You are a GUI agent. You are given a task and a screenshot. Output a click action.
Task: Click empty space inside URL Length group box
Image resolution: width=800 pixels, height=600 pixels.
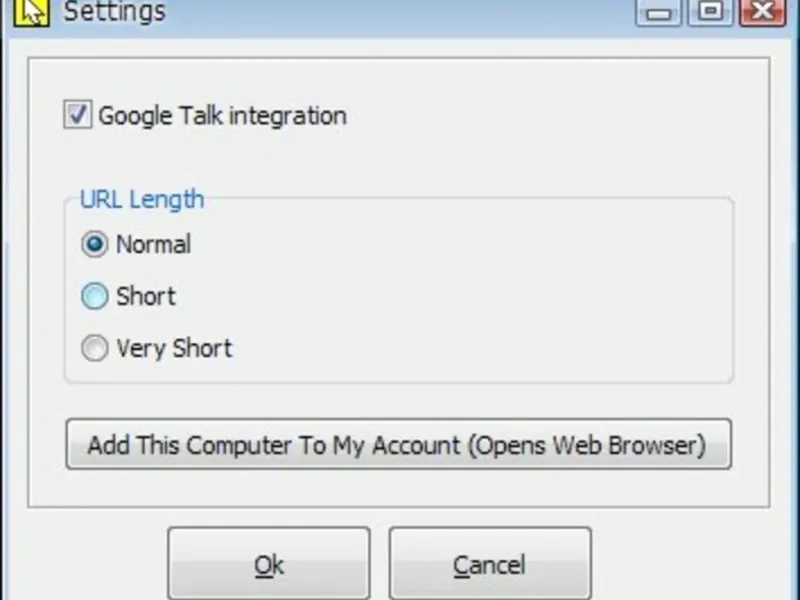pyautogui.click(x=480, y=300)
